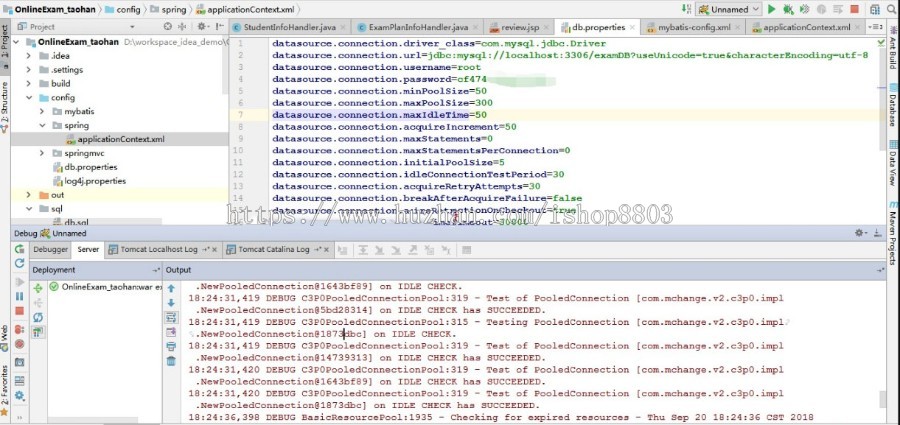Open the Debugger tab
900x425 pixels.
(x=51, y=249)
